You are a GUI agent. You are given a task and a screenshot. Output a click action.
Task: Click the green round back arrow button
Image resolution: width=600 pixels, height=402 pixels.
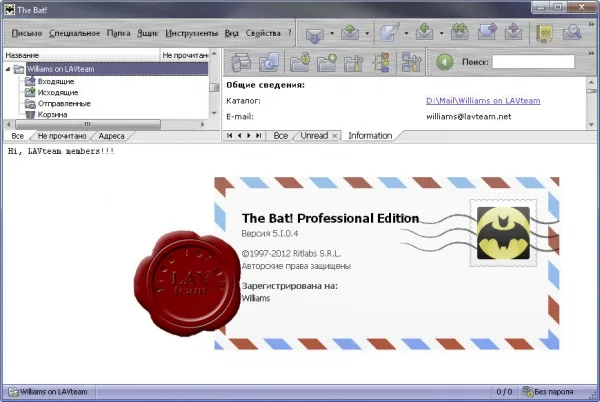click(x=445, y=62)
